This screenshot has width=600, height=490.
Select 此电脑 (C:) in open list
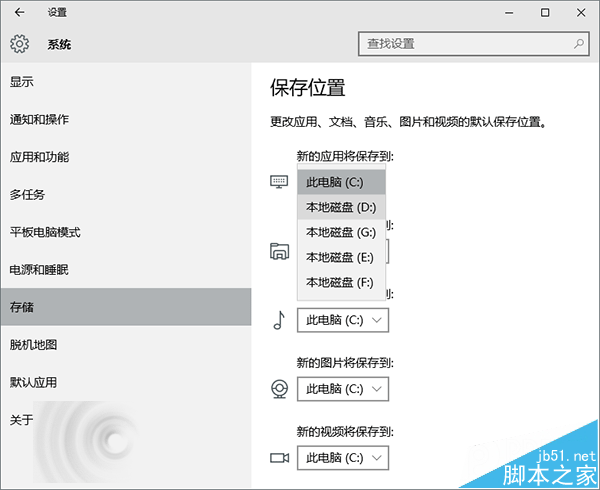pos(341,182)
